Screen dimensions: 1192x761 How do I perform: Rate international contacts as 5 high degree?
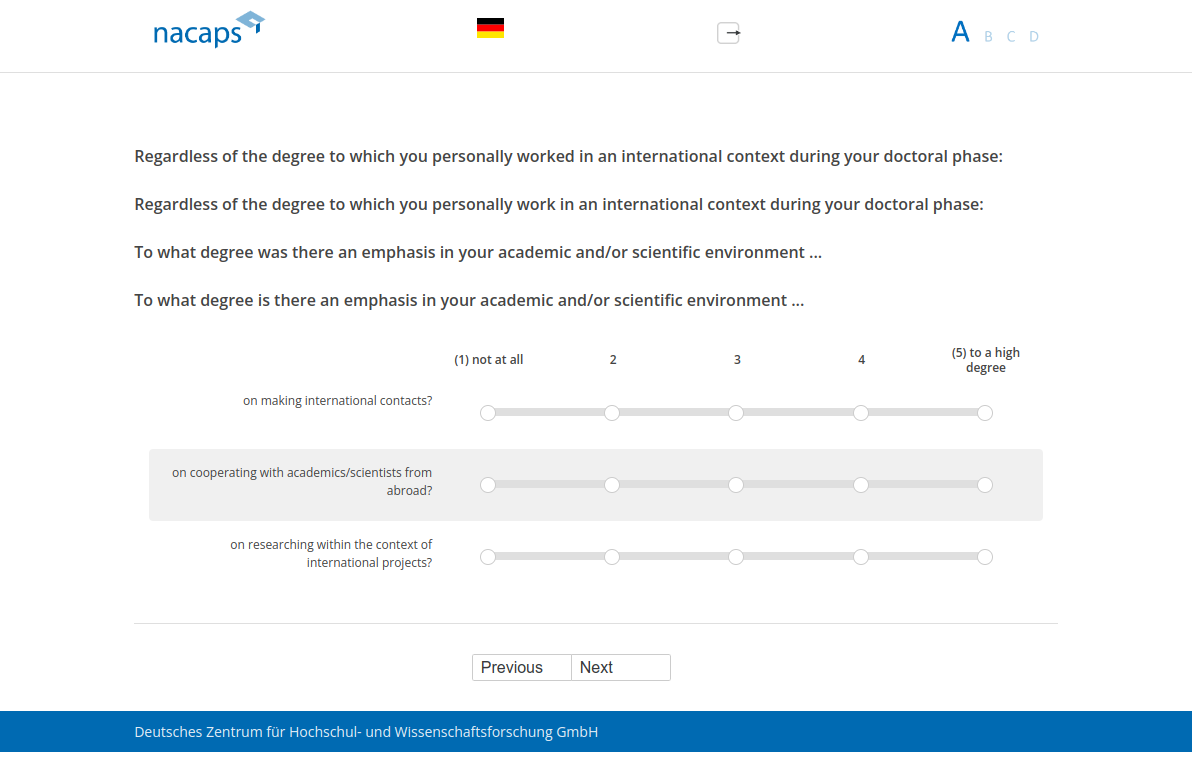click(985, 413)
